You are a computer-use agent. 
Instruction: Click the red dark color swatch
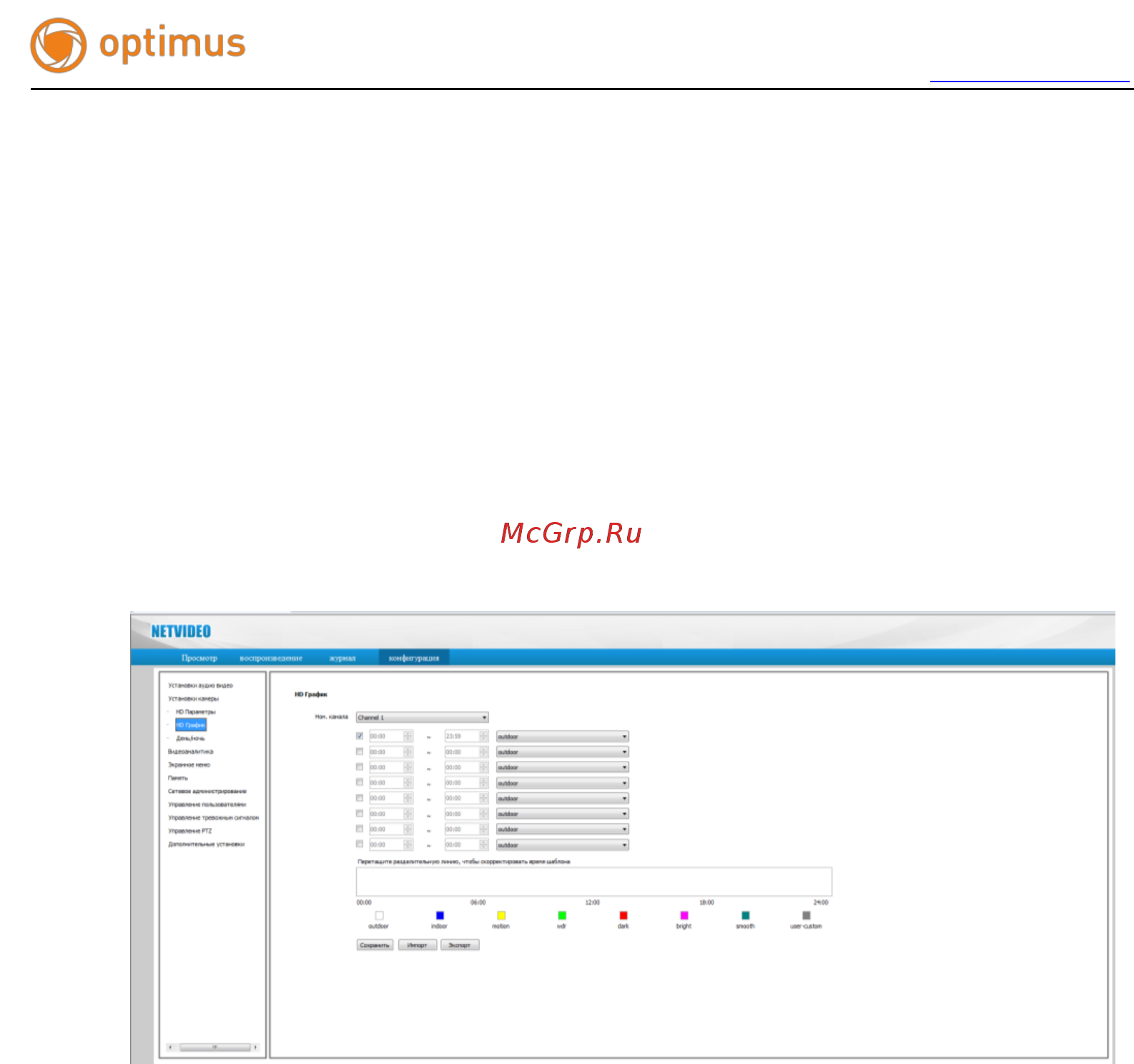(623, 915)
